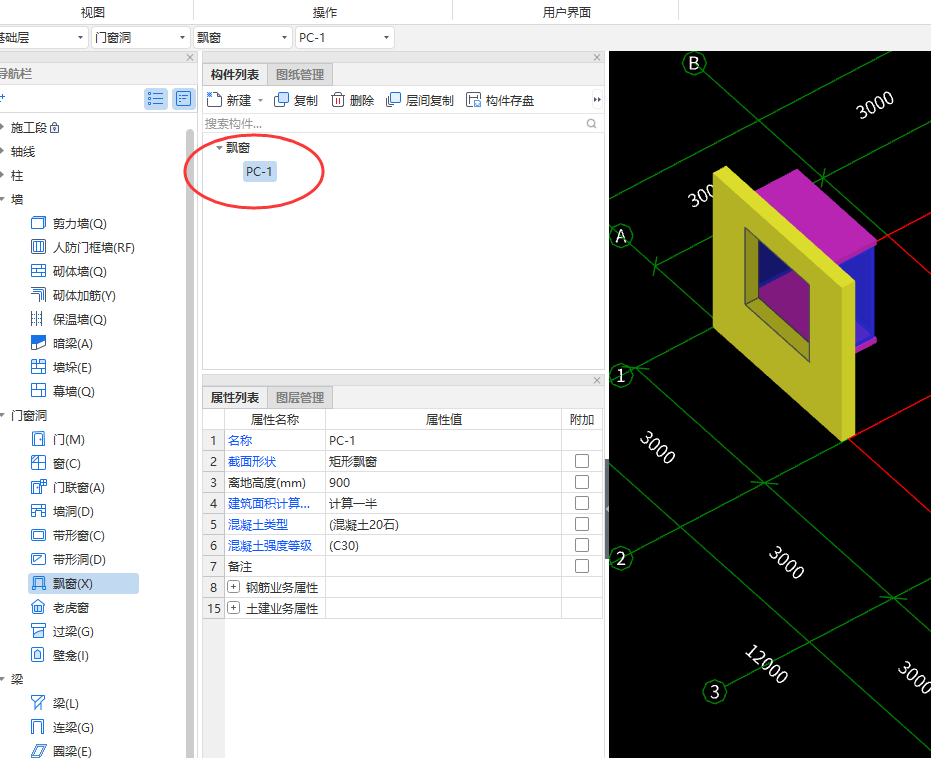Viewport: 931px width, 758px height.
Task: Choose the 连梁(G) coupling beam icon
Action: click(x=38, y=727)
